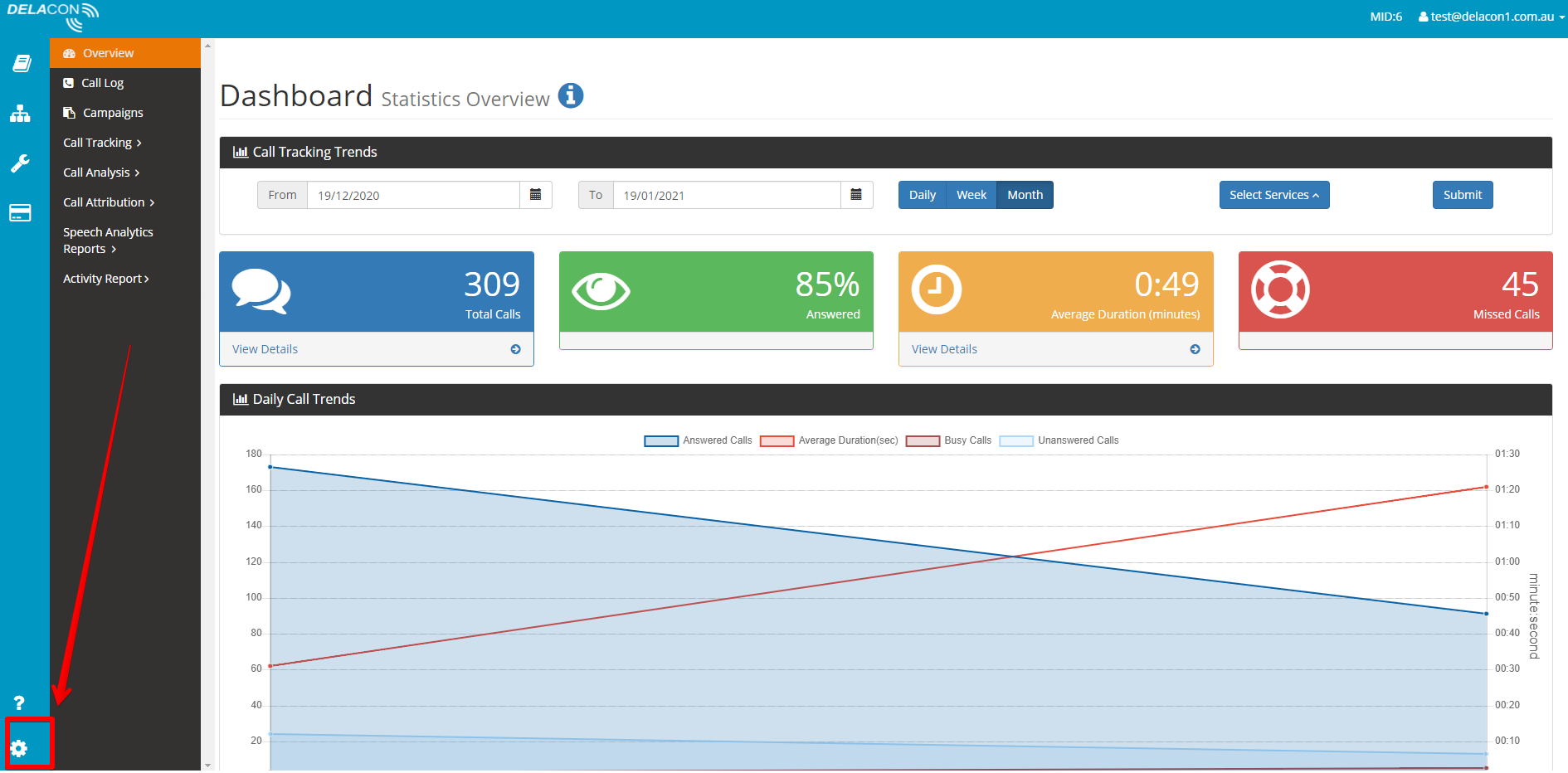
Task: Open the From date calendar picker
Action: [536, 195]
